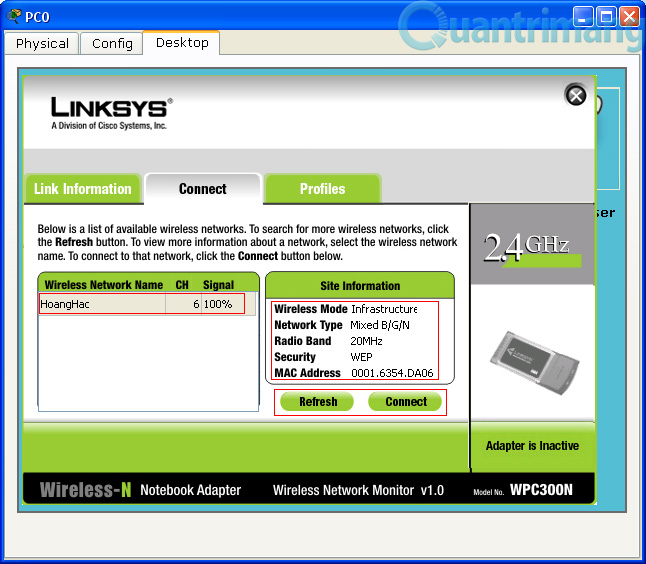Minimize the PC0 window

(x=584, y=17)
